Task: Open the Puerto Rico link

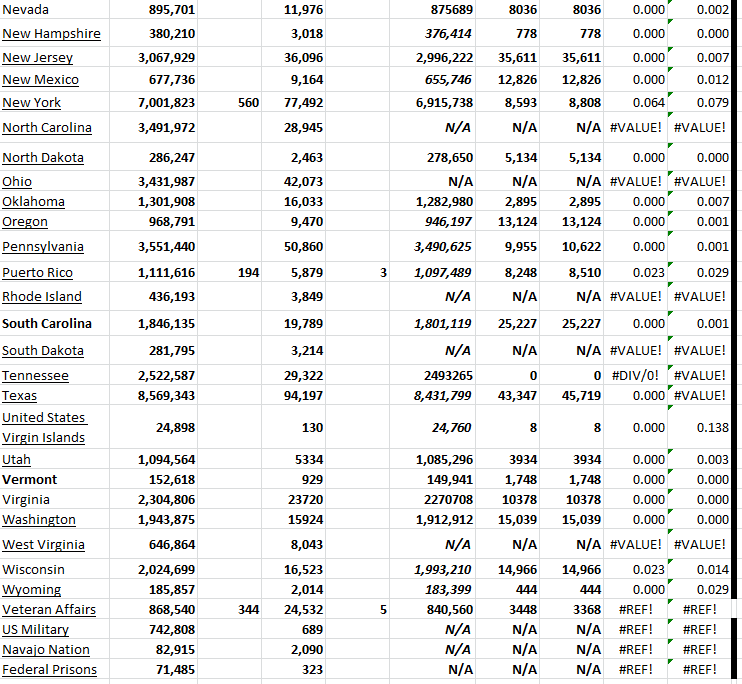Action: coord(37,273)
